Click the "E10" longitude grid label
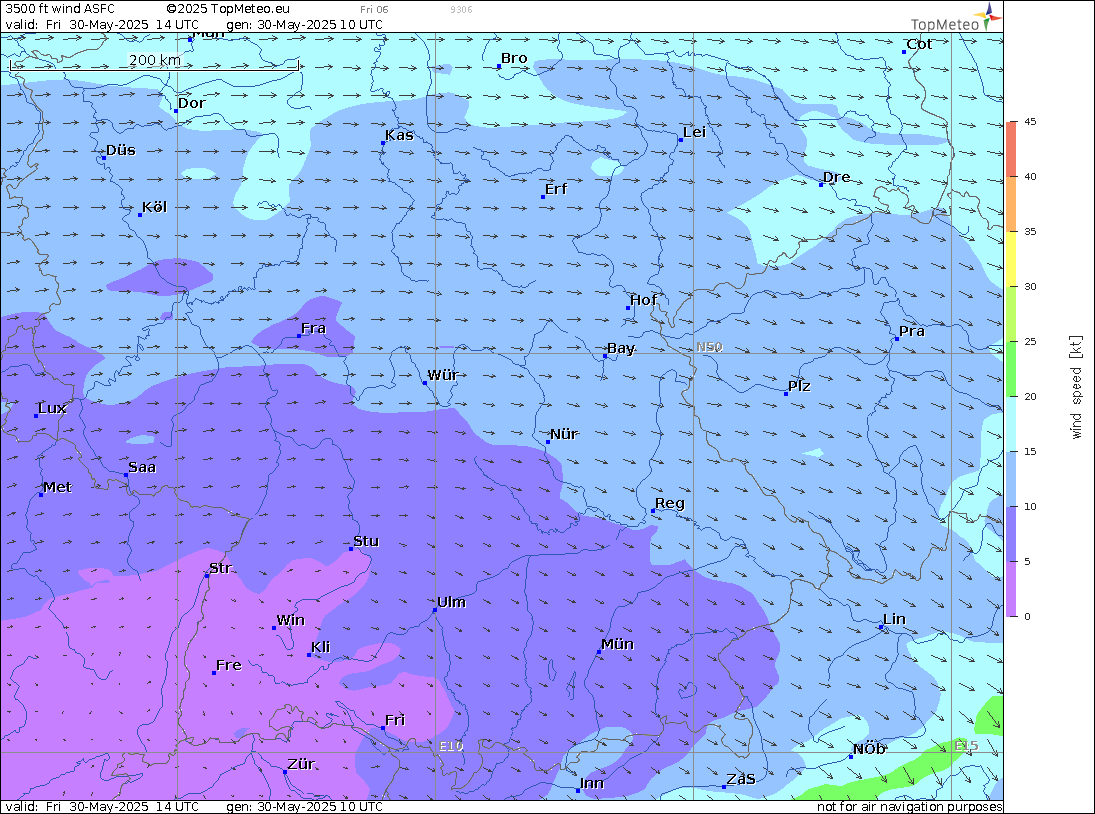Image resolution: width=1095 pixels, height=814 pixels. tap(451, 746)
